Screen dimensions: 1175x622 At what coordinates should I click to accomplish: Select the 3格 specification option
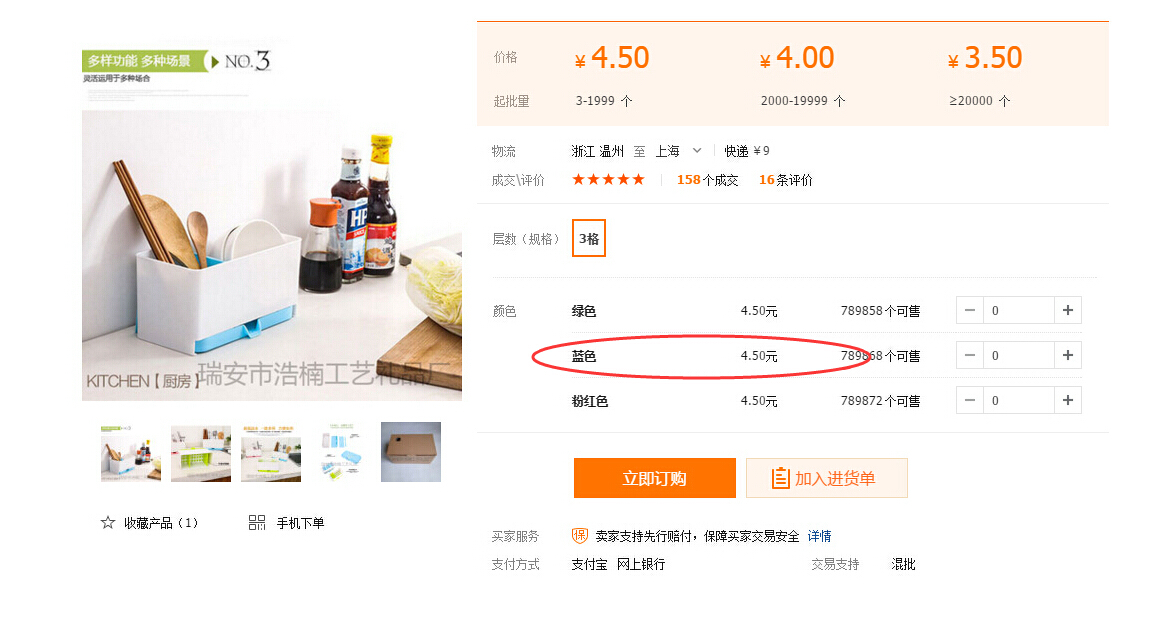tap(589, 239)
